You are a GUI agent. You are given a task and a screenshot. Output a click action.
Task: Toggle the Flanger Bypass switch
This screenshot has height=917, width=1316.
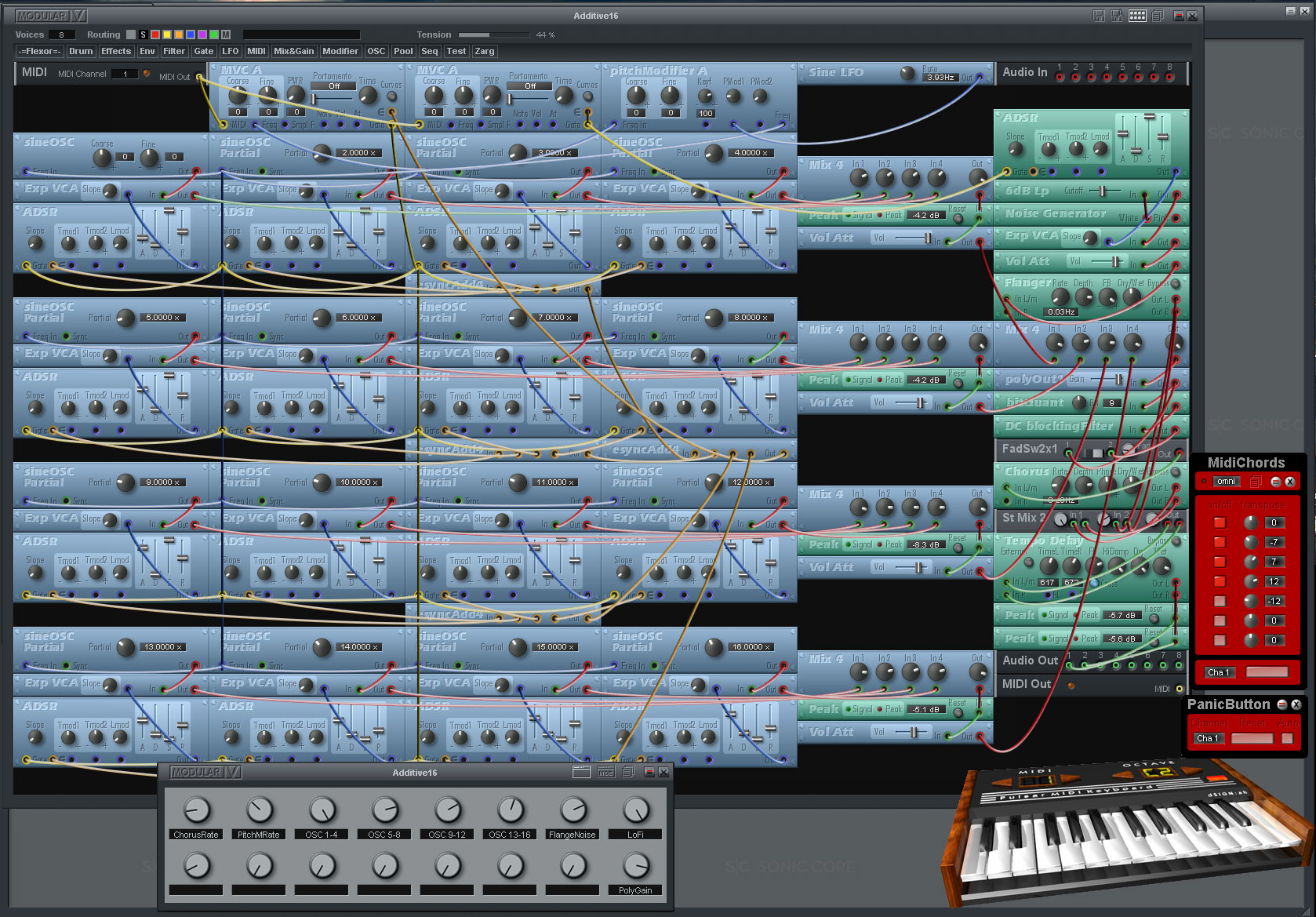click(1175, 284)
